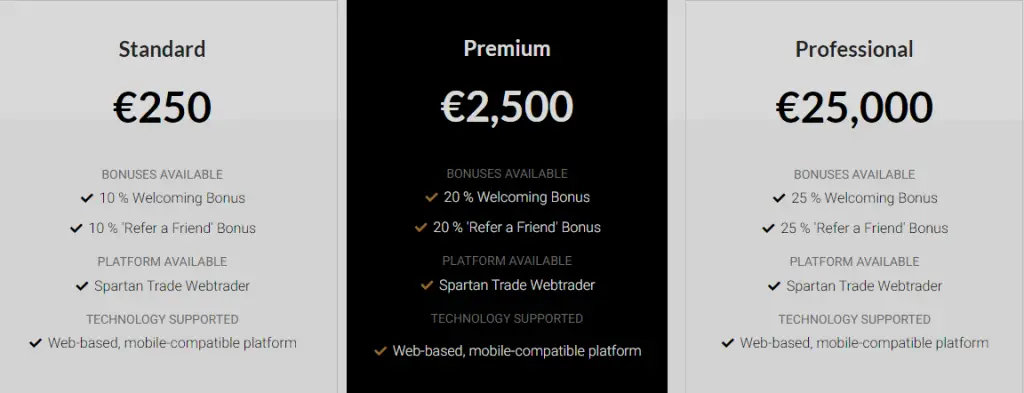Click Standard Web-based, mobile-compatible platform text
The height and width of the screenshot is (393, 1024).
click(x=172, y=343)
